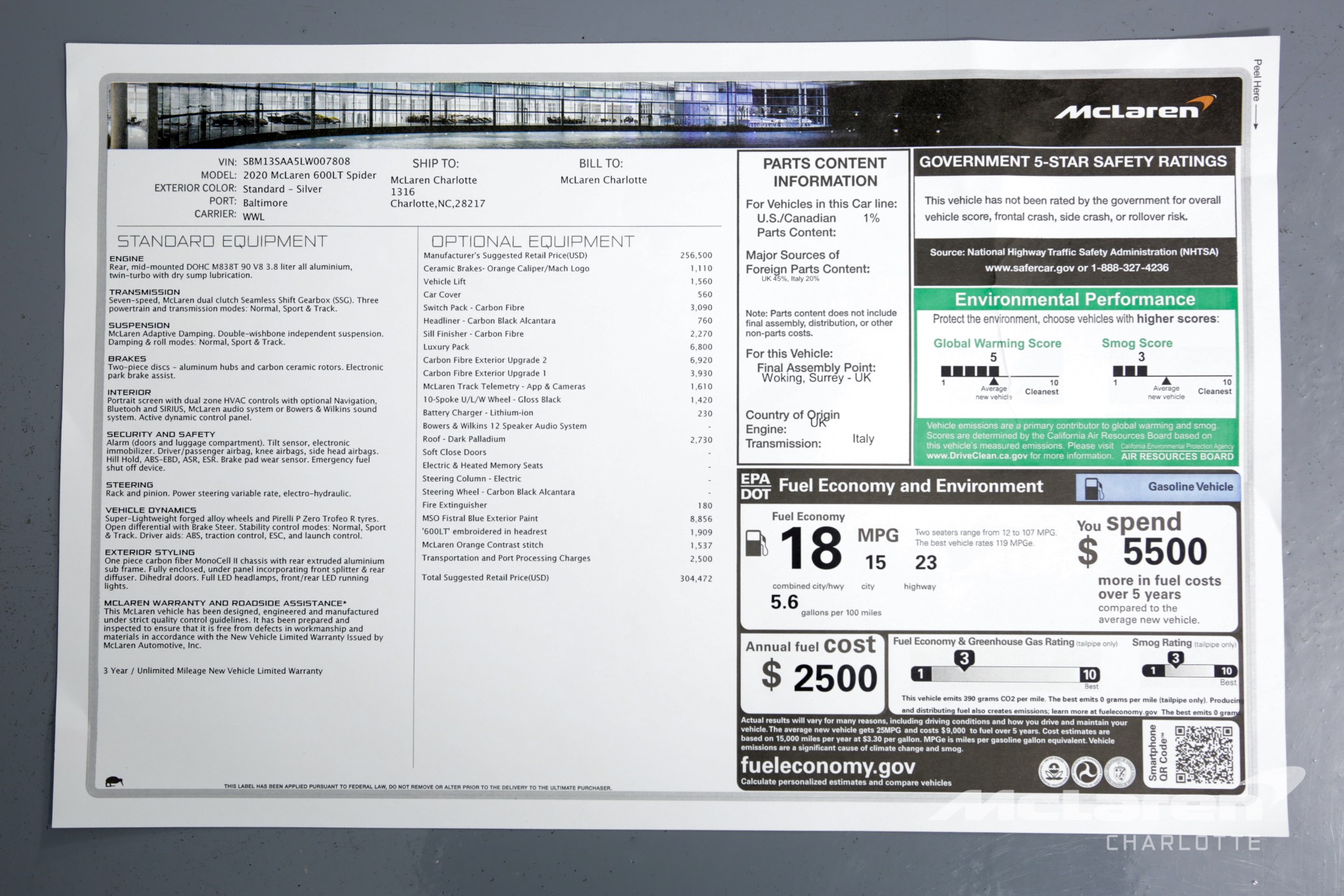Select McLaren Orange Contrast stitch row

pyautogui.click(x=568, y=545)
